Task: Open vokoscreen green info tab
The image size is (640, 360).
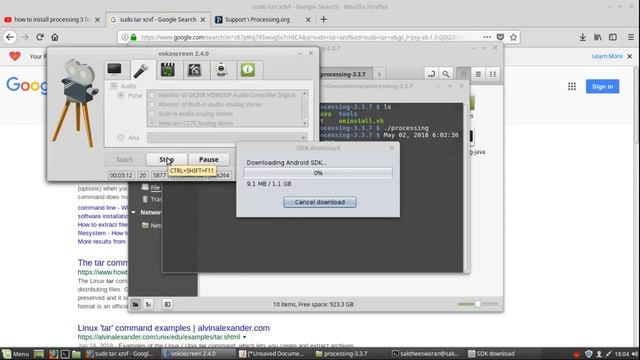Action: [x=248, y=70]
